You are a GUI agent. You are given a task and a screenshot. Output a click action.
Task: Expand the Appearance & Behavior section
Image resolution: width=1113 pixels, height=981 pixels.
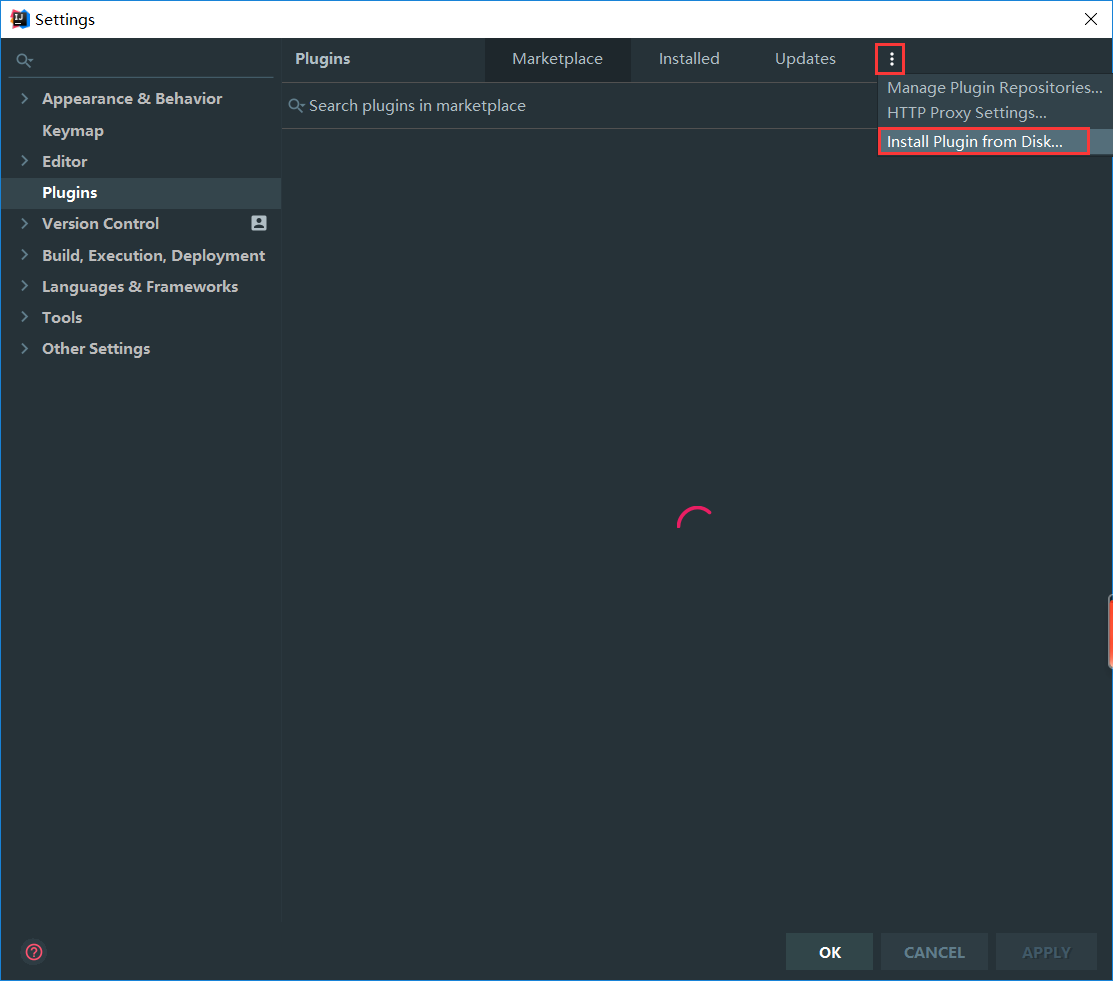[25, 99]
